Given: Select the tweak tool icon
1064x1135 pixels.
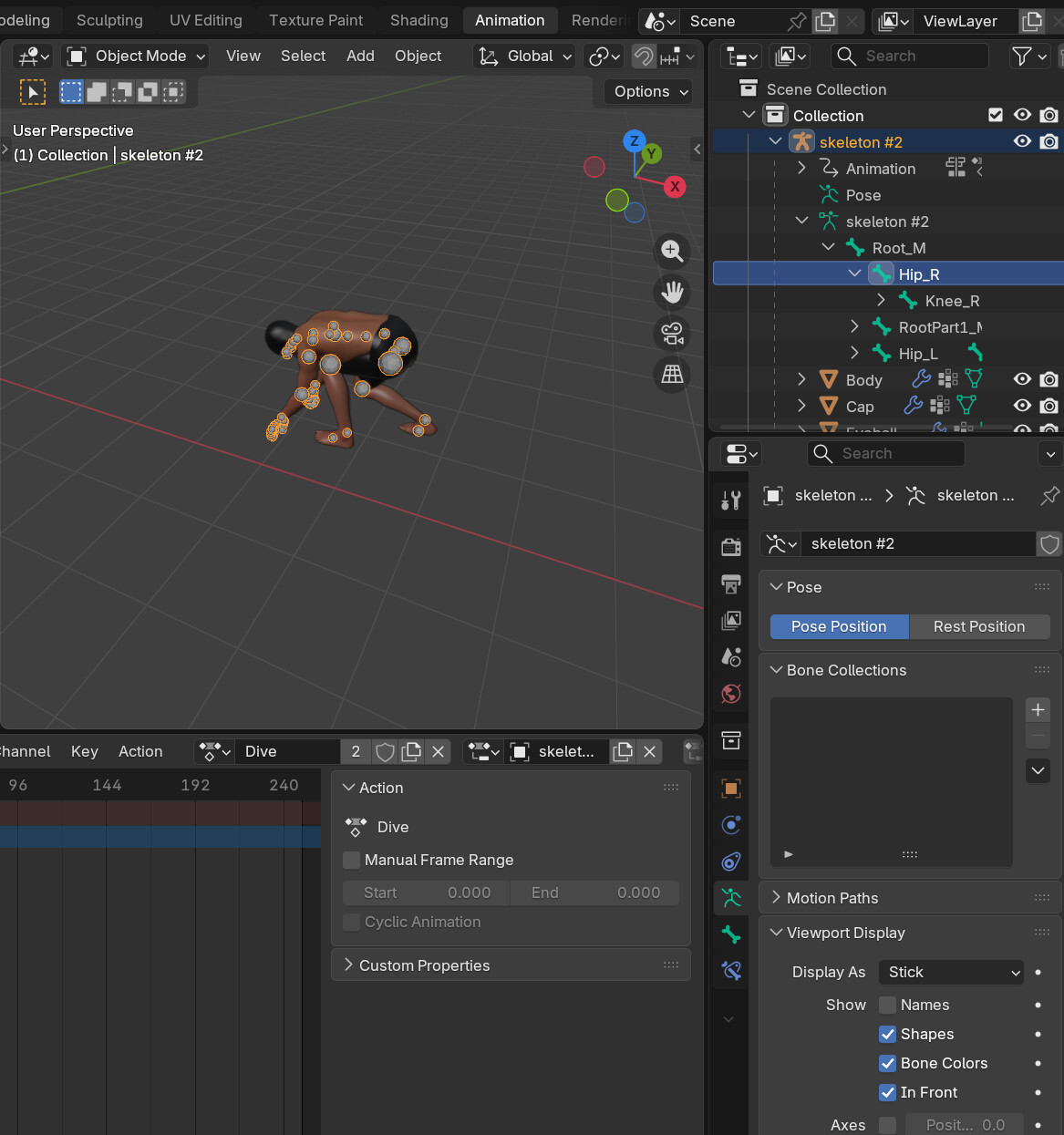Looking at the screenshot, I should (x=33, y=91).
